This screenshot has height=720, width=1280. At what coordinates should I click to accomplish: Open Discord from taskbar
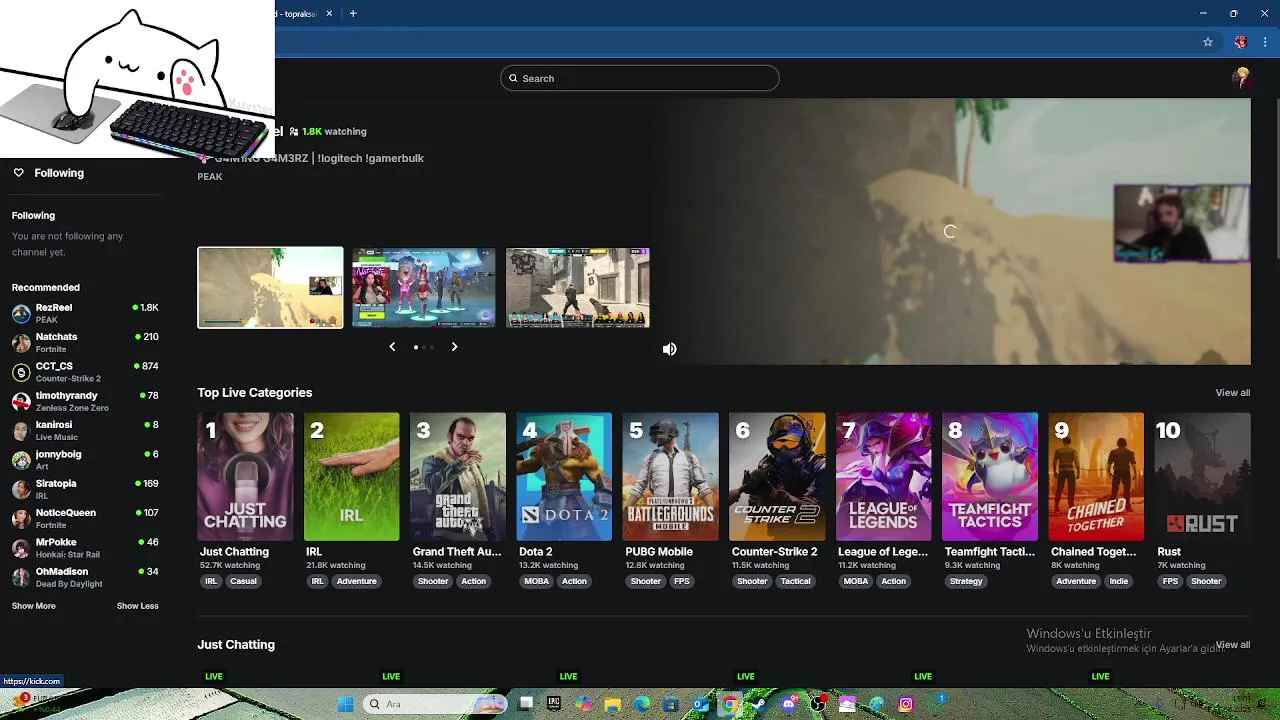coord(788,704)
